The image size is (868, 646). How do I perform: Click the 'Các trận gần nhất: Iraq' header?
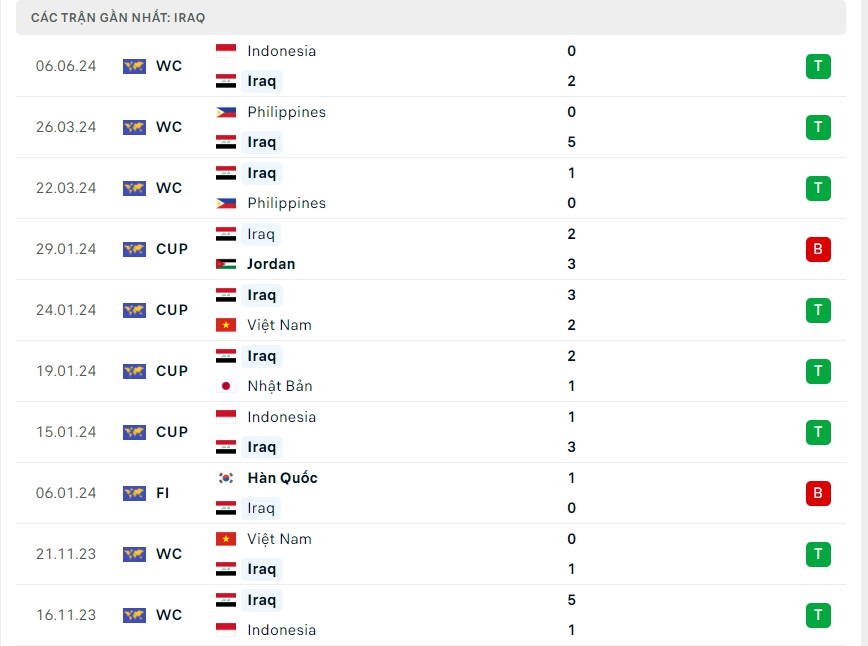[118, 18]
